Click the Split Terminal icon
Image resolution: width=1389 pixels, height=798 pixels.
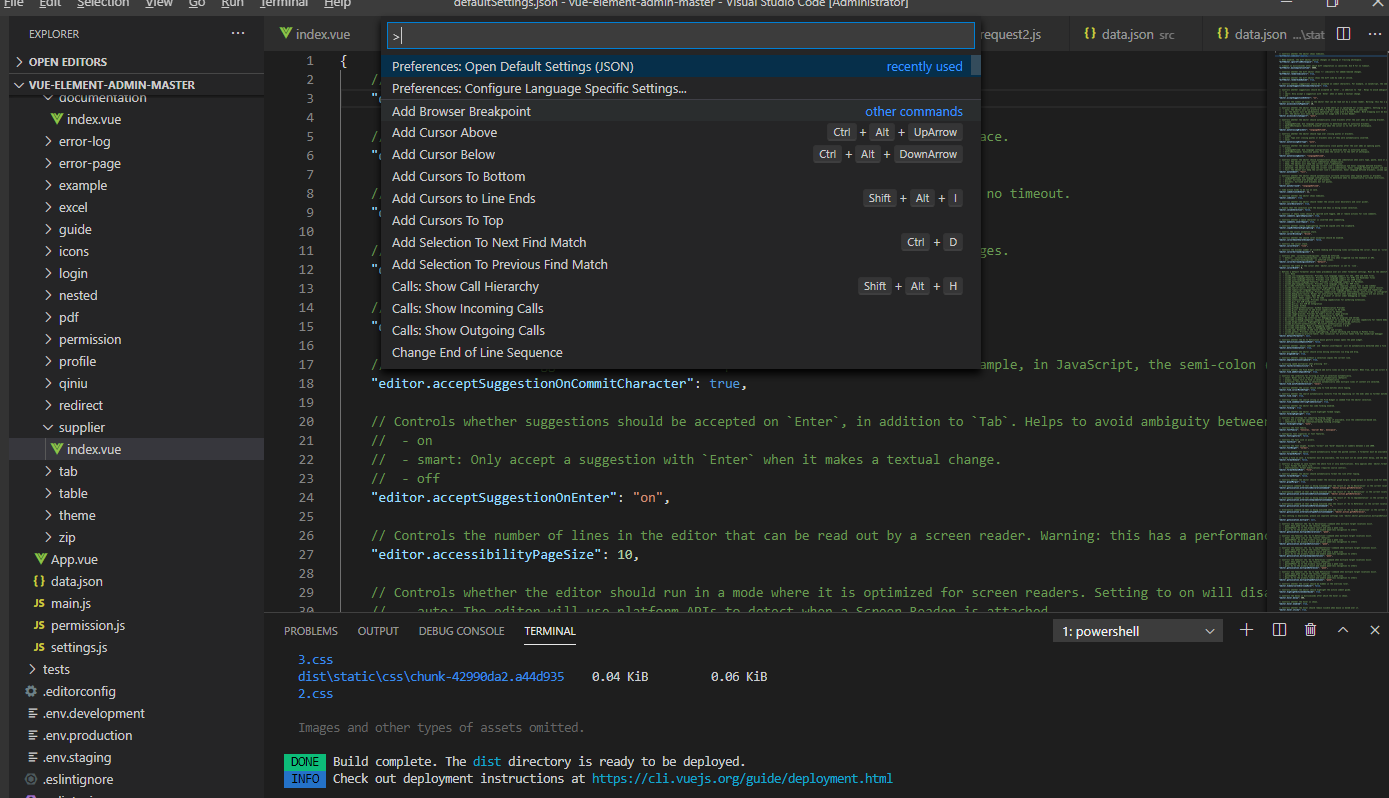pyautogui.click(x=1279, y=630)
